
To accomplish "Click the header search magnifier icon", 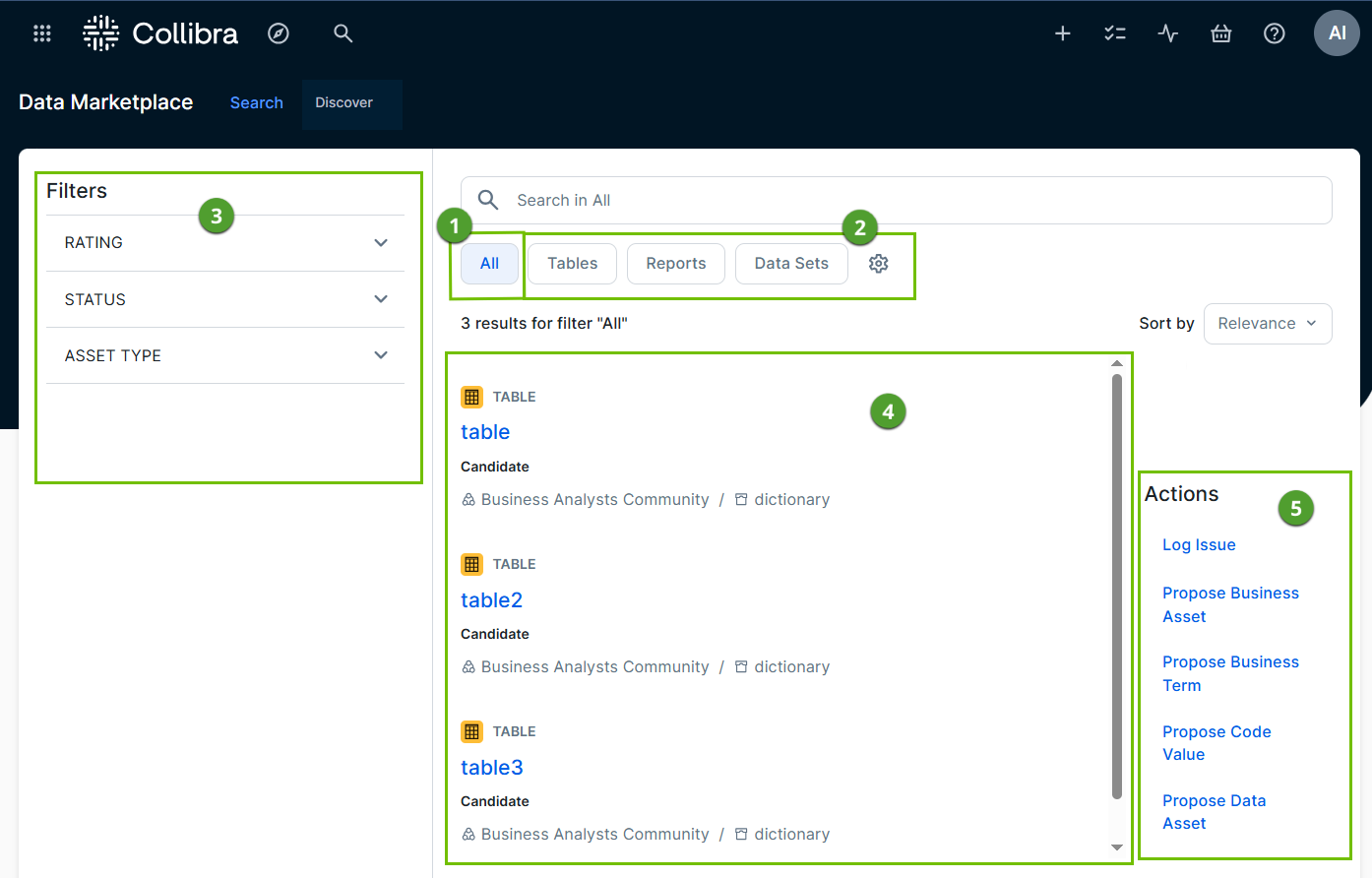I will click(343, 33).
